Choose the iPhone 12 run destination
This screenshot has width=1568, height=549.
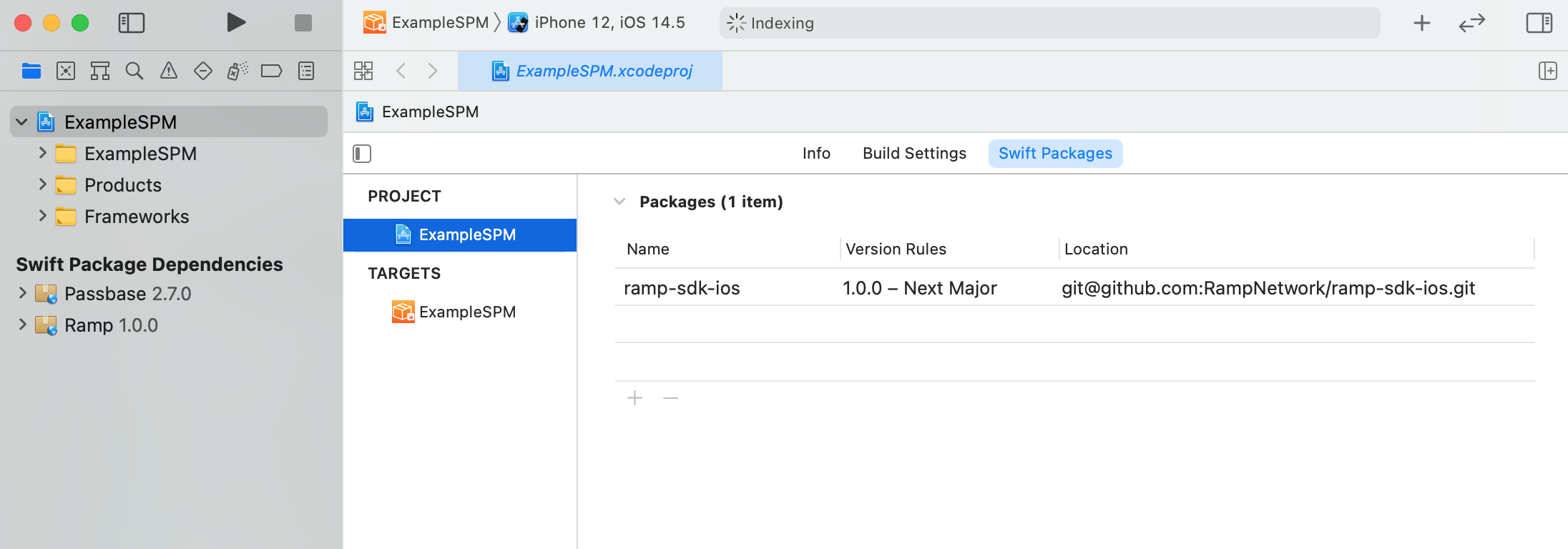597,23
